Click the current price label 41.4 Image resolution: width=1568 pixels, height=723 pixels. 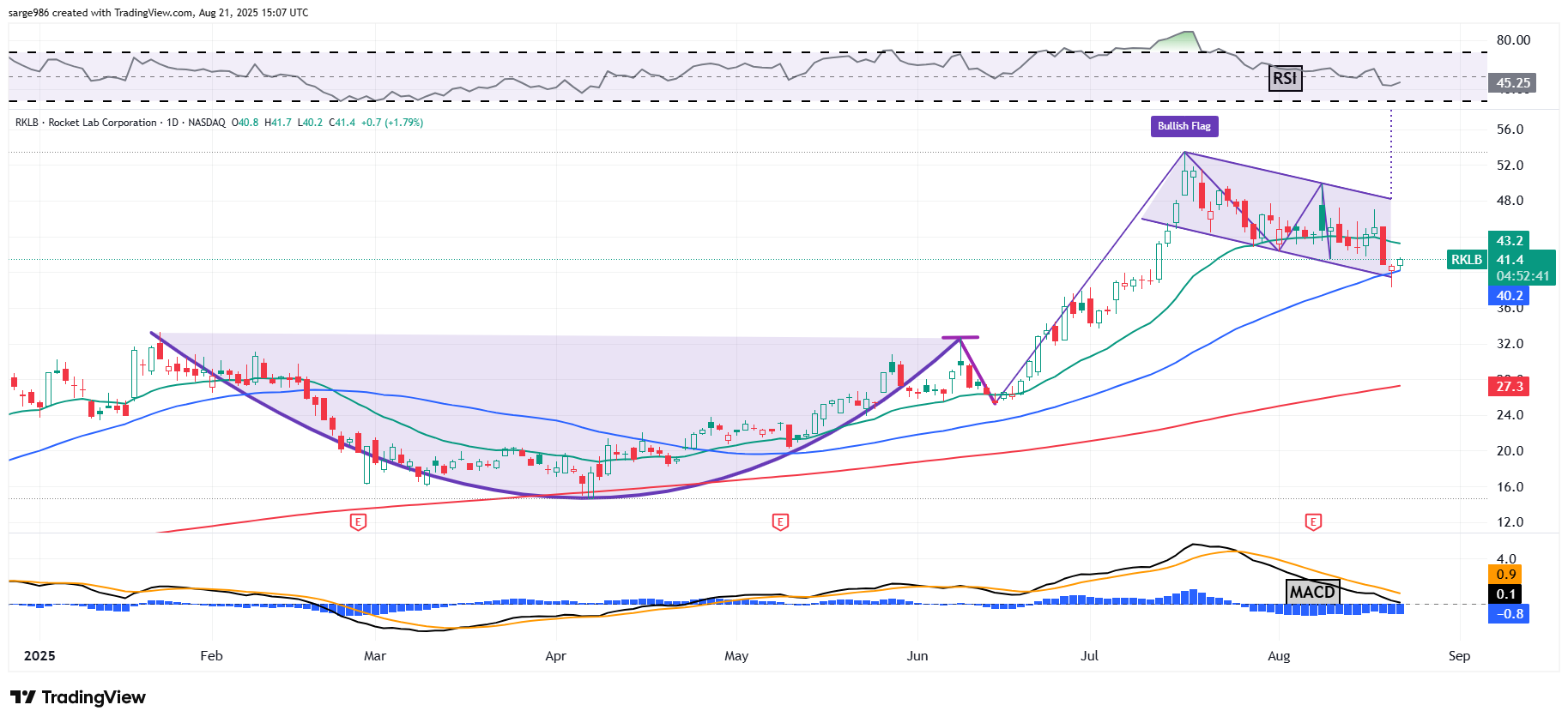[x=1510, y=260]
